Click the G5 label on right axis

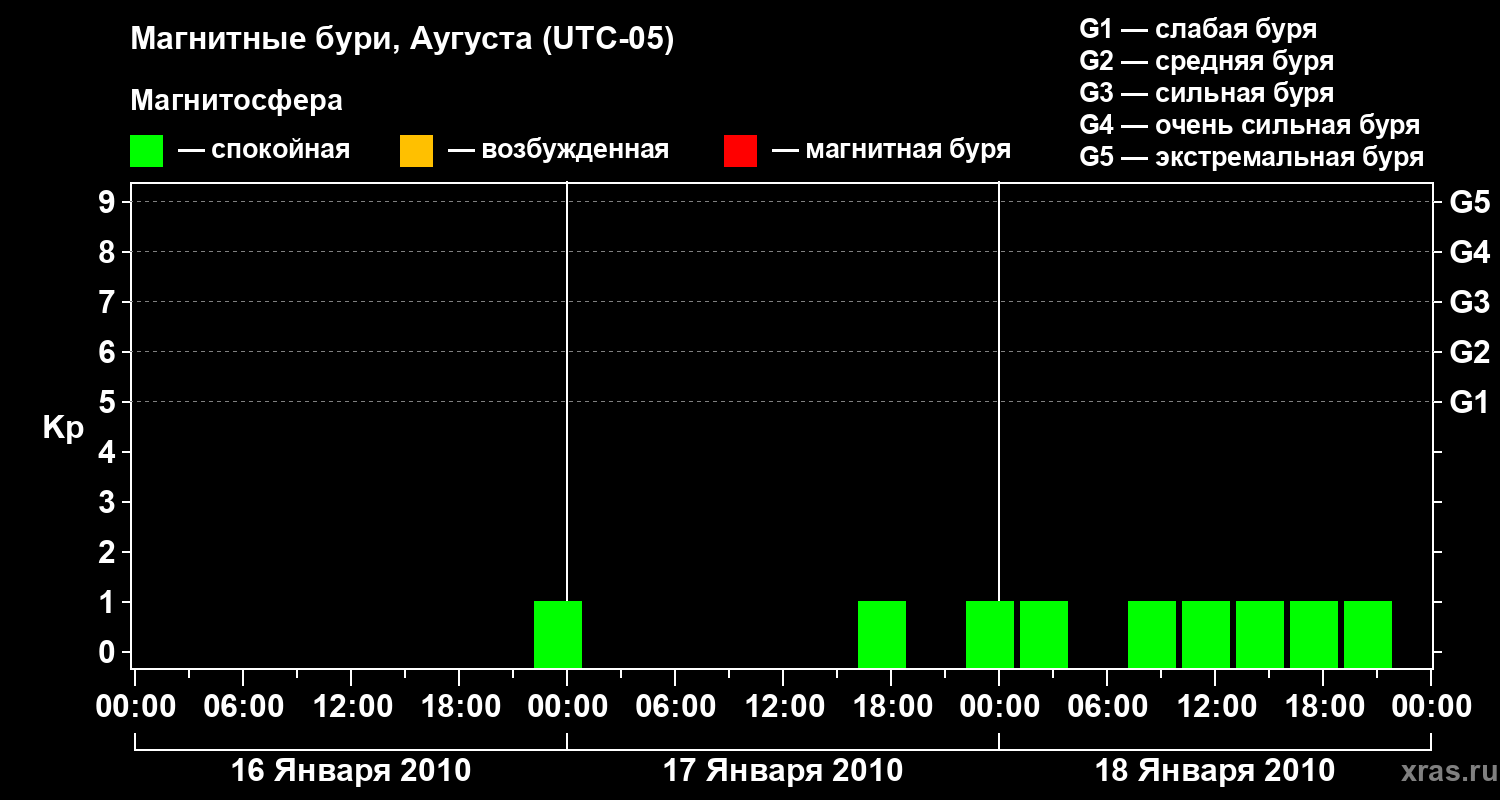pos(1470,202)
